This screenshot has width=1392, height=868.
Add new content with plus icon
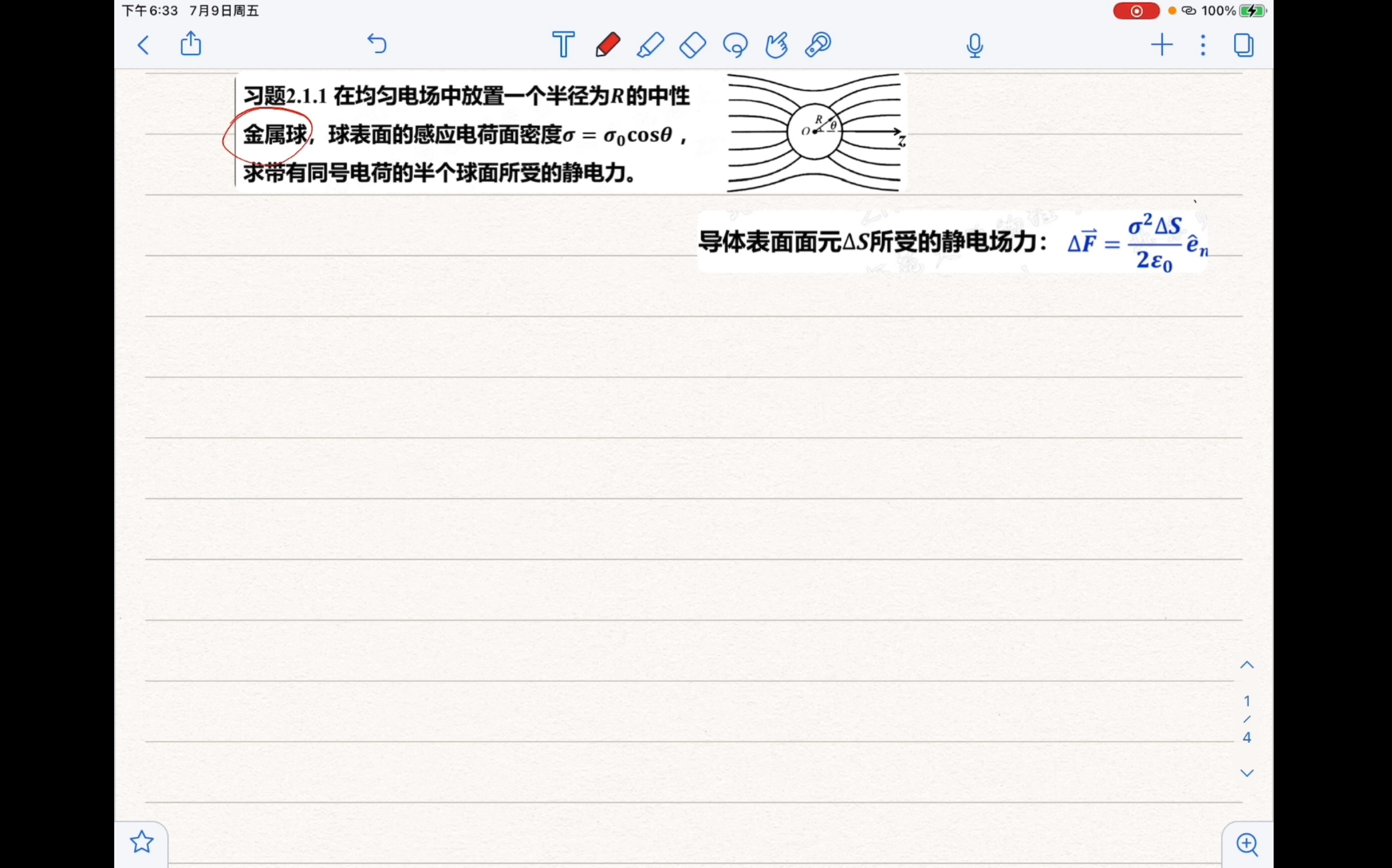[1162, 45]
